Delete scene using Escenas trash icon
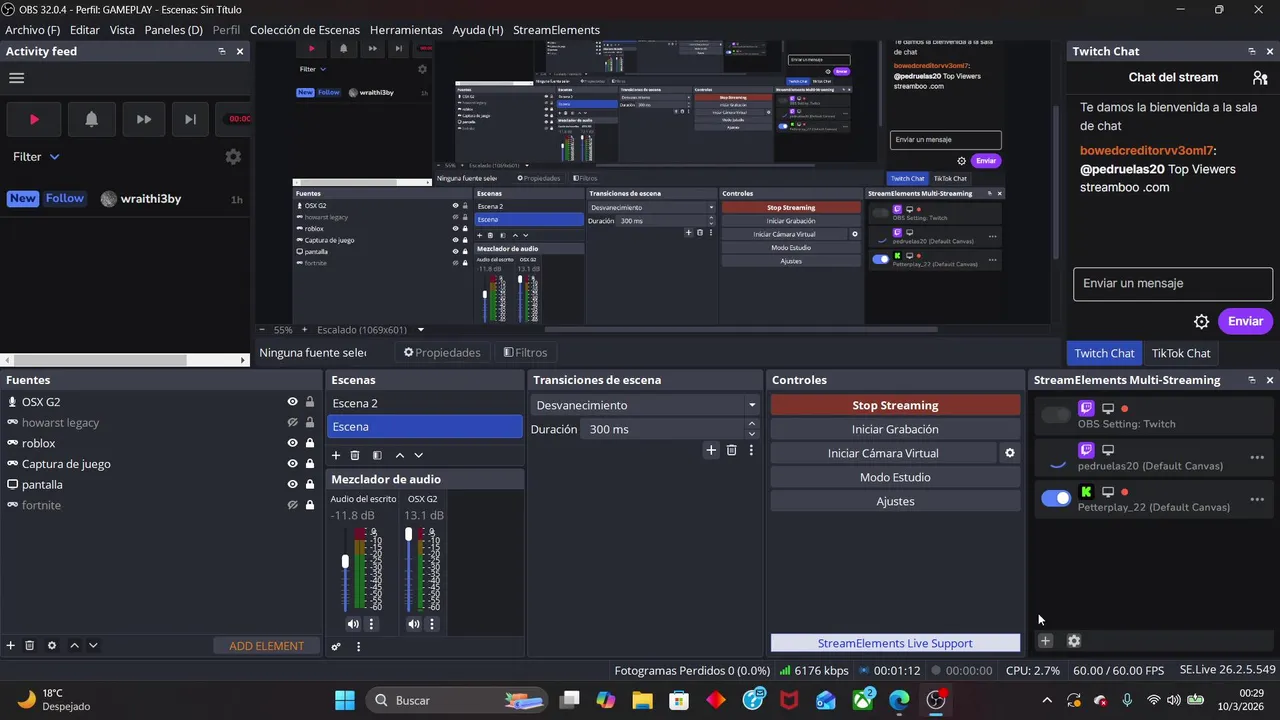This screenshot has width=1280, height=720. pos(355,455)
